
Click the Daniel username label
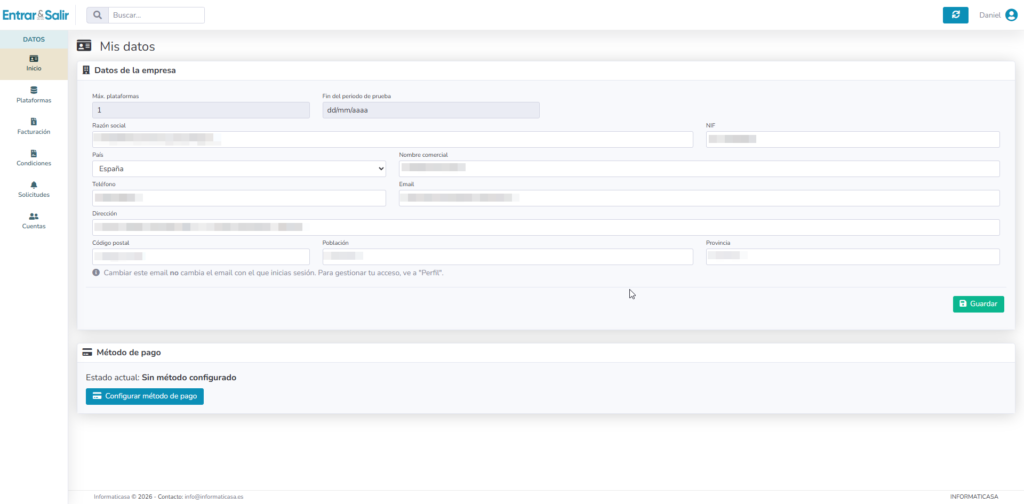click(990, 16)
